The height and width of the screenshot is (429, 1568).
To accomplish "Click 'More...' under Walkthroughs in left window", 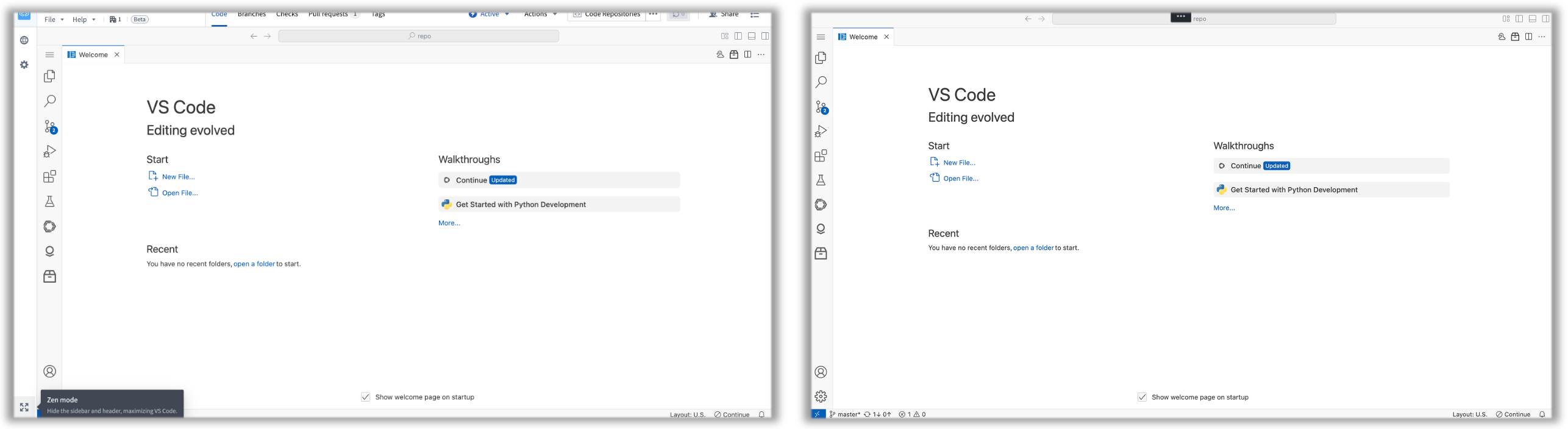I will coord(449,223).
